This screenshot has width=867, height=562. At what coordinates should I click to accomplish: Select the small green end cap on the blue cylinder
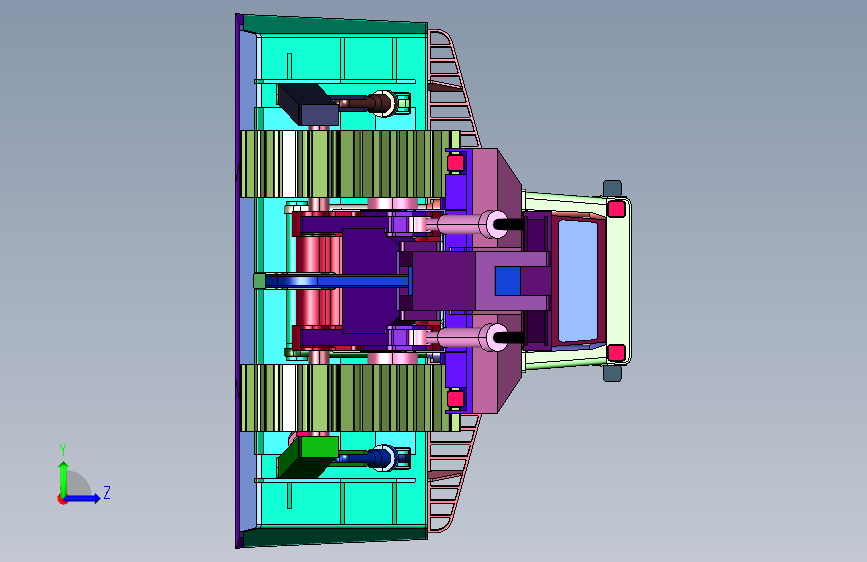click(x=259, y=281)
